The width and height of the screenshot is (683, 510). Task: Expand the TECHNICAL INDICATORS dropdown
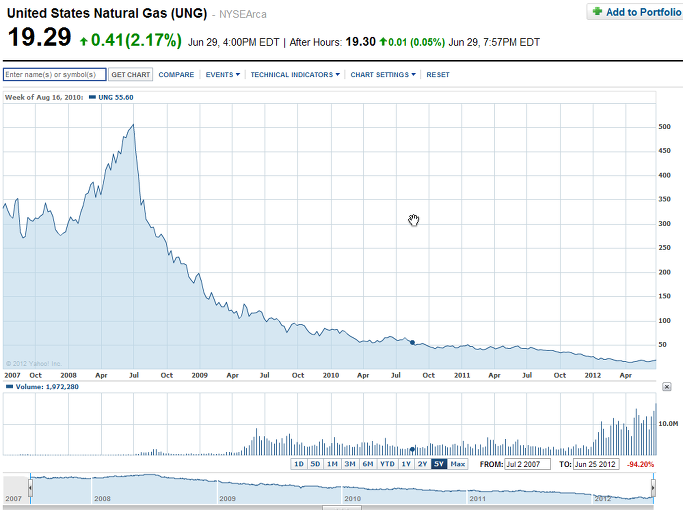[295, 74]
